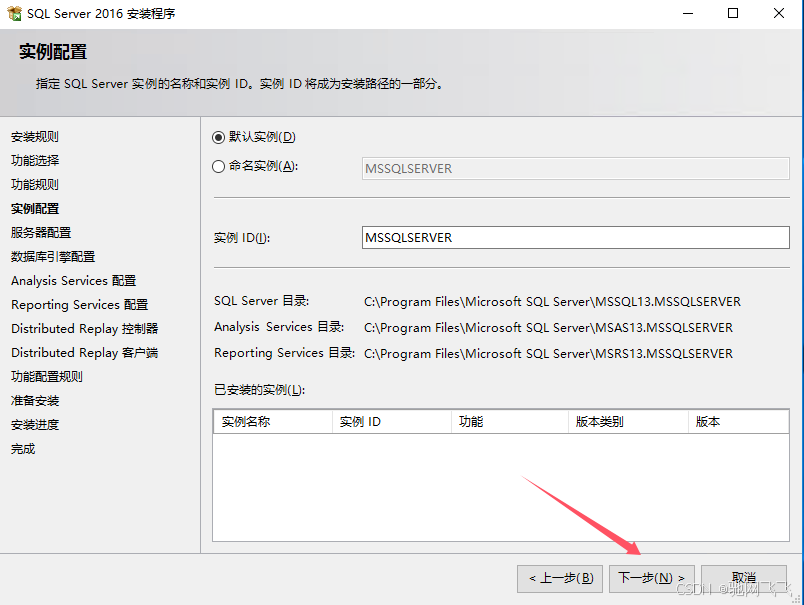The width and height of the screenshot is (804, 605).
Task: Click the 版本类别 column header
Action: [x=628, y=422]
